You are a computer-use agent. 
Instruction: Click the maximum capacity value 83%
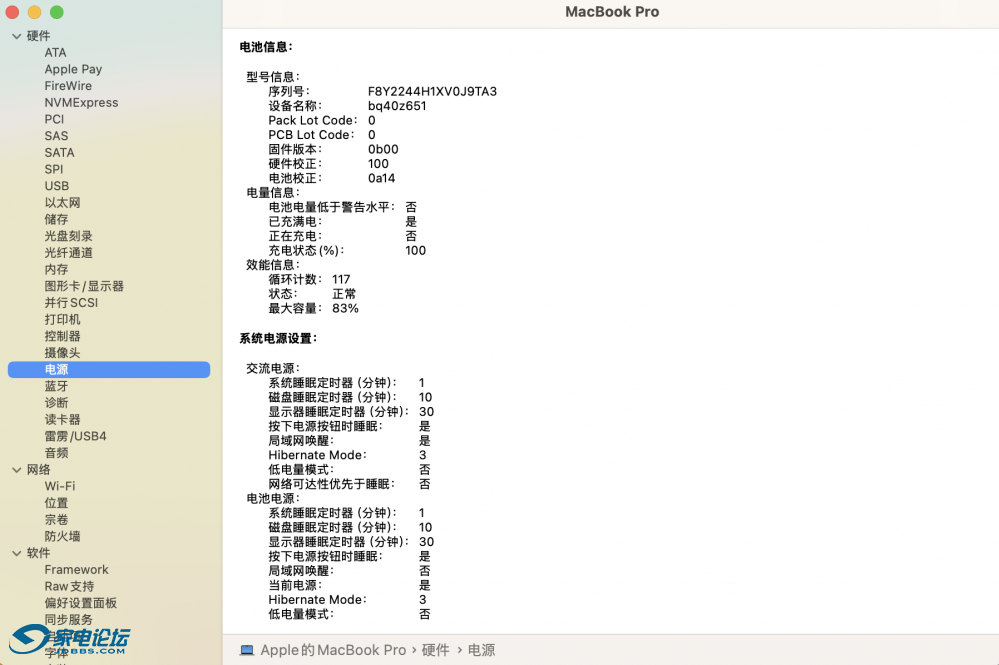tap(345, 309)
